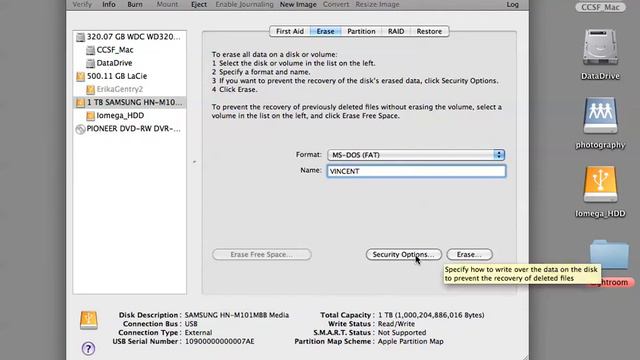Click the CCSF_Mac volume icon in sidebar

[90, 50]
